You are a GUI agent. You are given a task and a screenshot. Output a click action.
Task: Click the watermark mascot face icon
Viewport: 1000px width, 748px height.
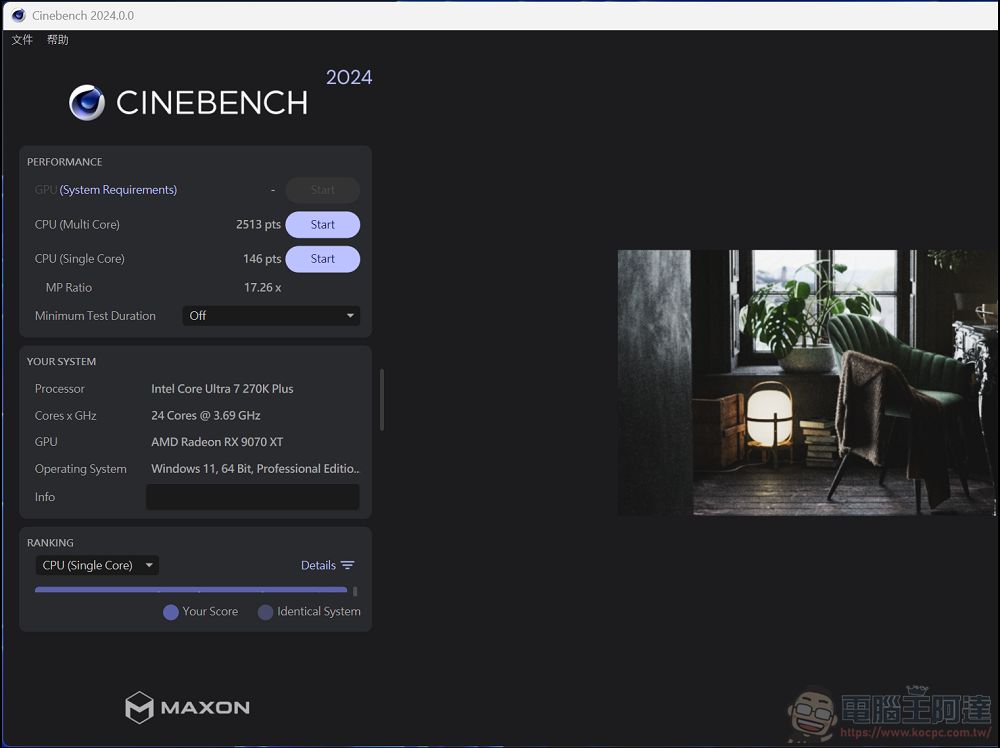[811, 713]
